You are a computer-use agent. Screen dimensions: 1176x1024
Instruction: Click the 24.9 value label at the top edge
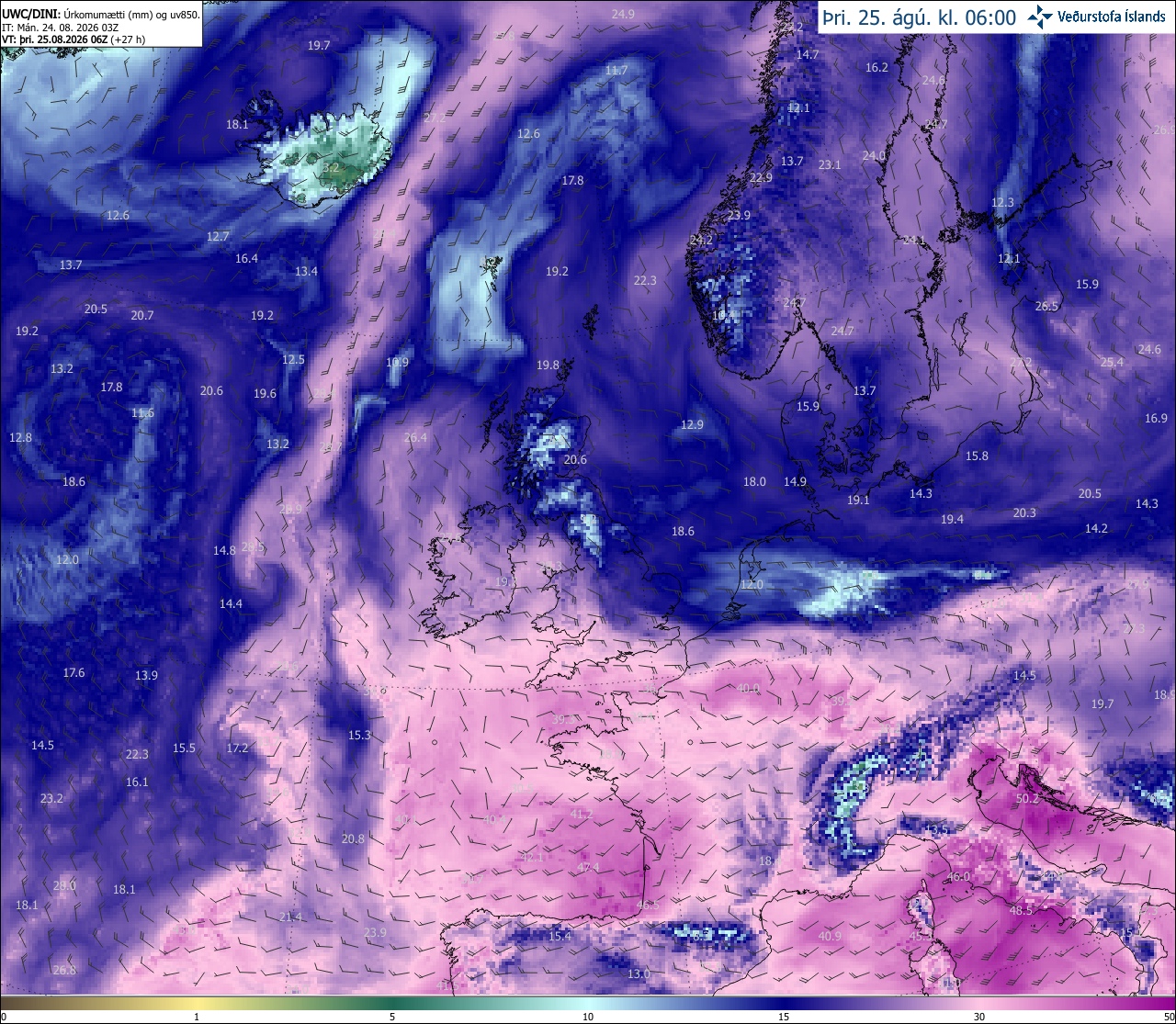pos(623,15)
